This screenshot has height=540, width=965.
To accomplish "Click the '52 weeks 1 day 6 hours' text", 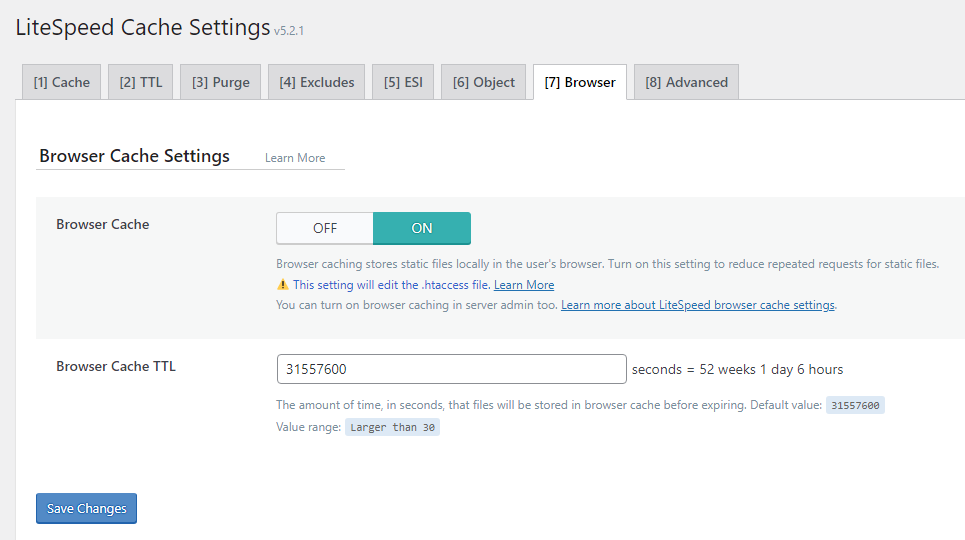I will tap(771, 369).
